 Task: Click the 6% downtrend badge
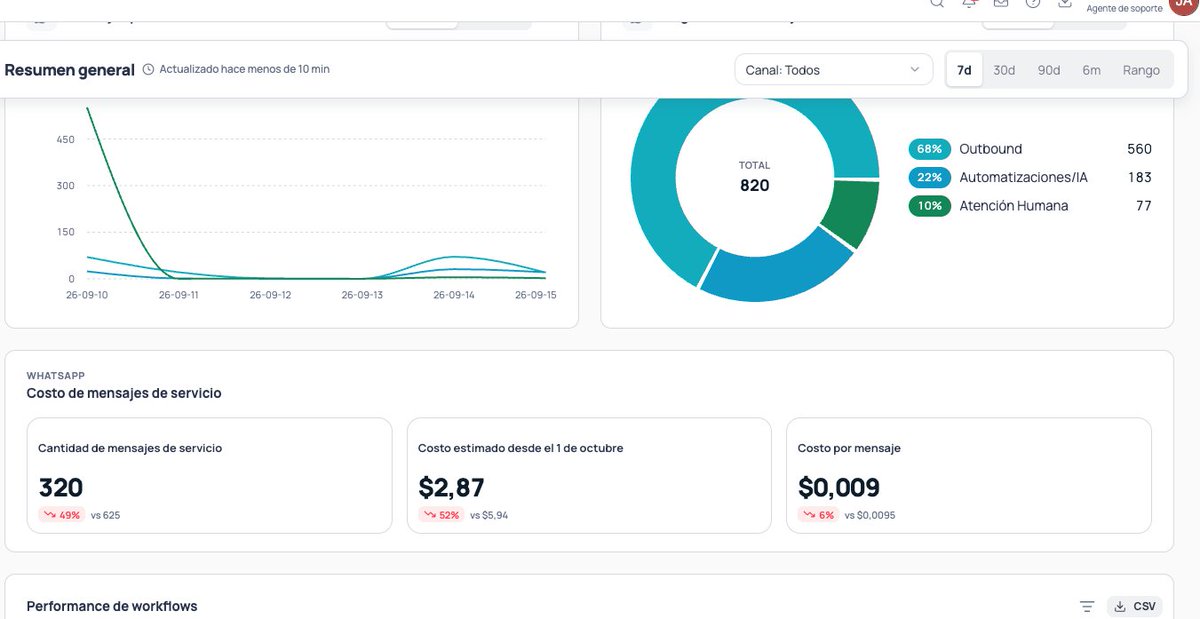tap(818, 515)
